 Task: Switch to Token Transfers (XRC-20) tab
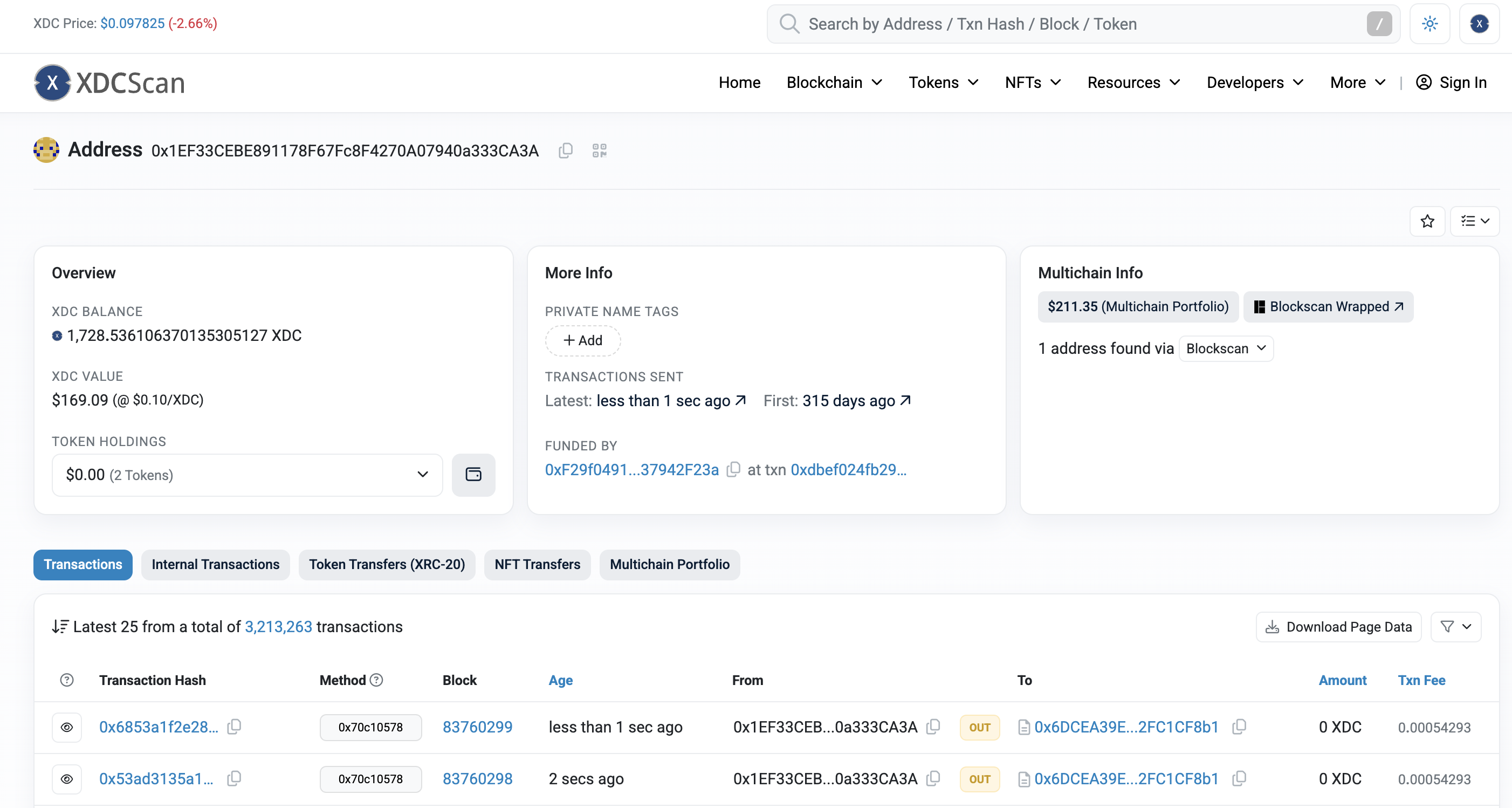387,564
